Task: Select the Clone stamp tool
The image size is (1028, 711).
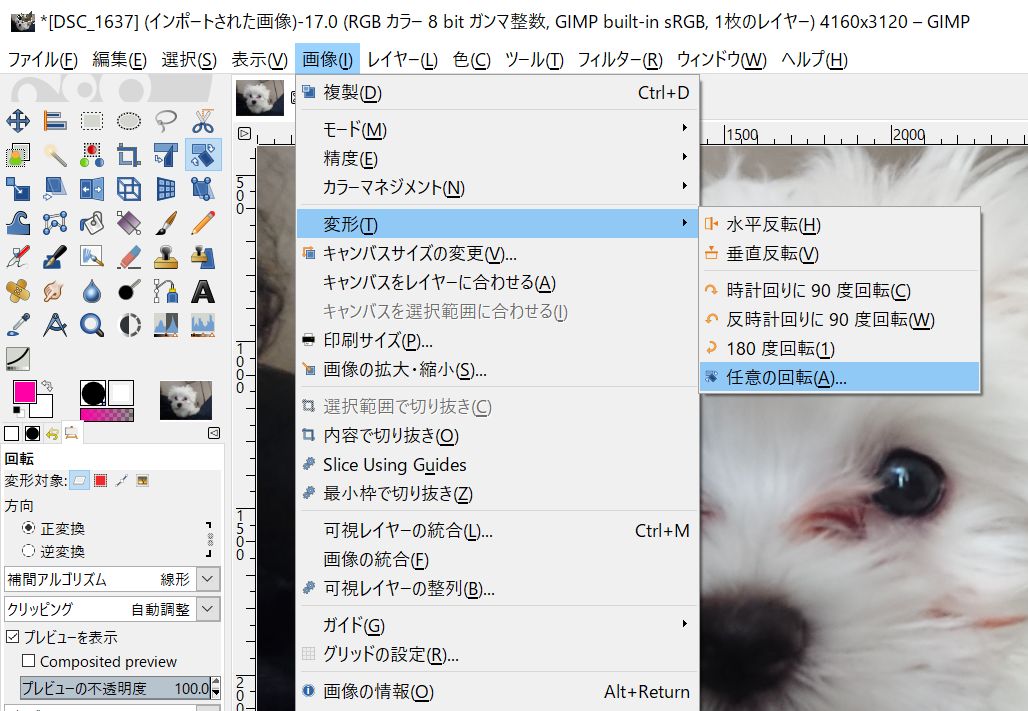Action: pos(166,257)
